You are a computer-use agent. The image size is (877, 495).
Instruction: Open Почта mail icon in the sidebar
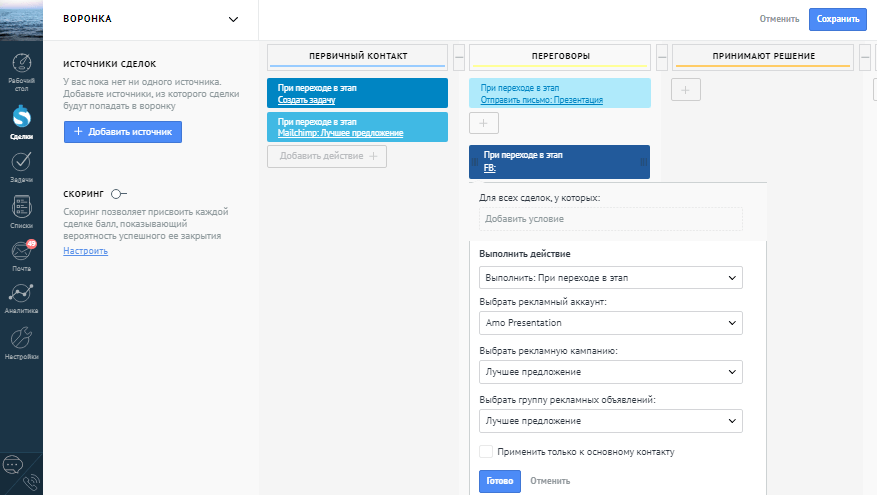(21, 256)
